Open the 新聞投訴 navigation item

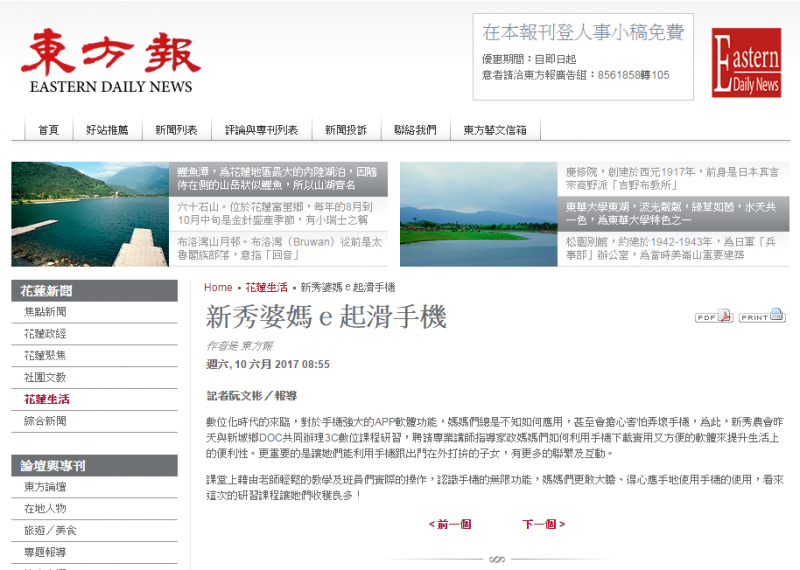tap(345, 130)
